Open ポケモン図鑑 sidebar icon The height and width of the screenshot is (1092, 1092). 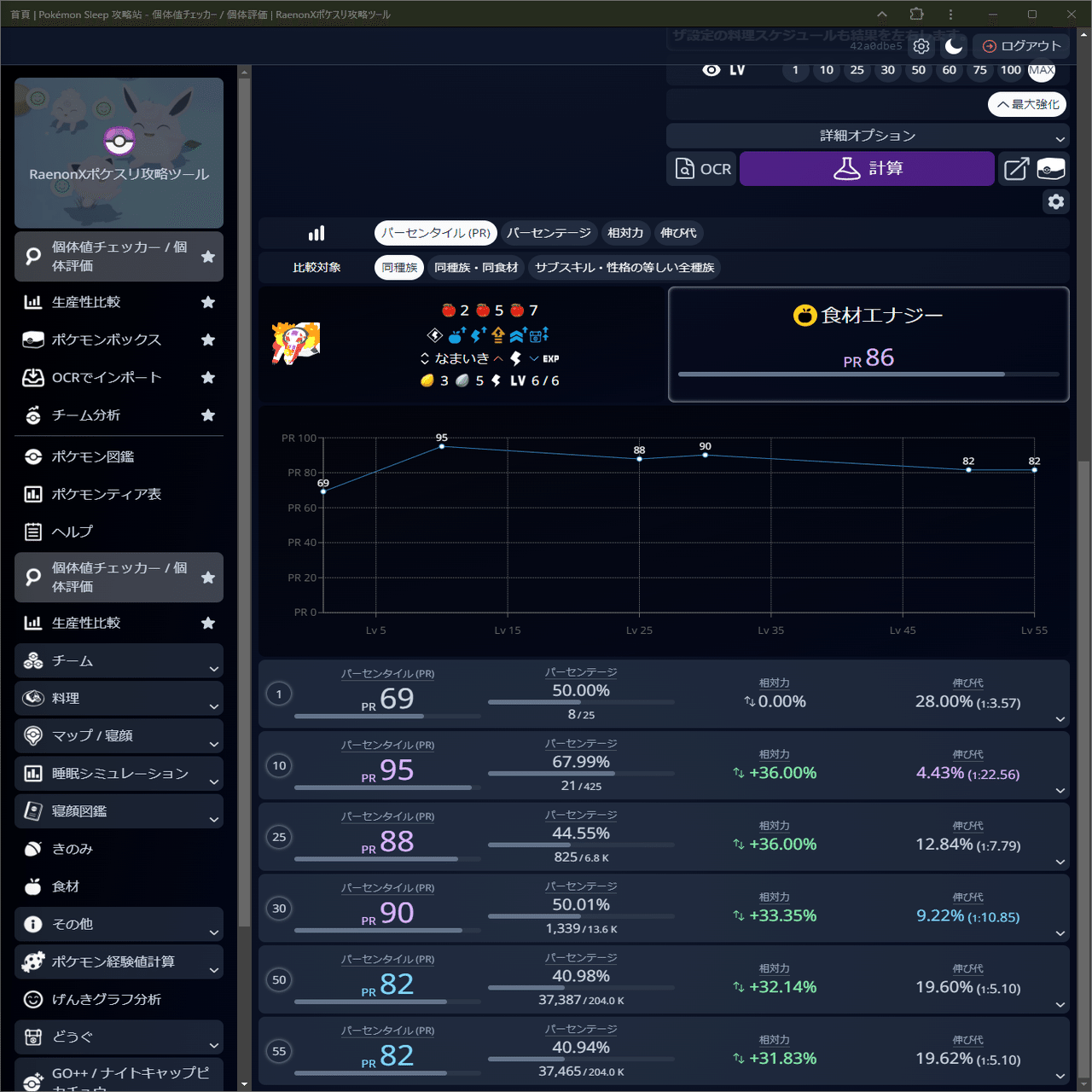[33, 456]
